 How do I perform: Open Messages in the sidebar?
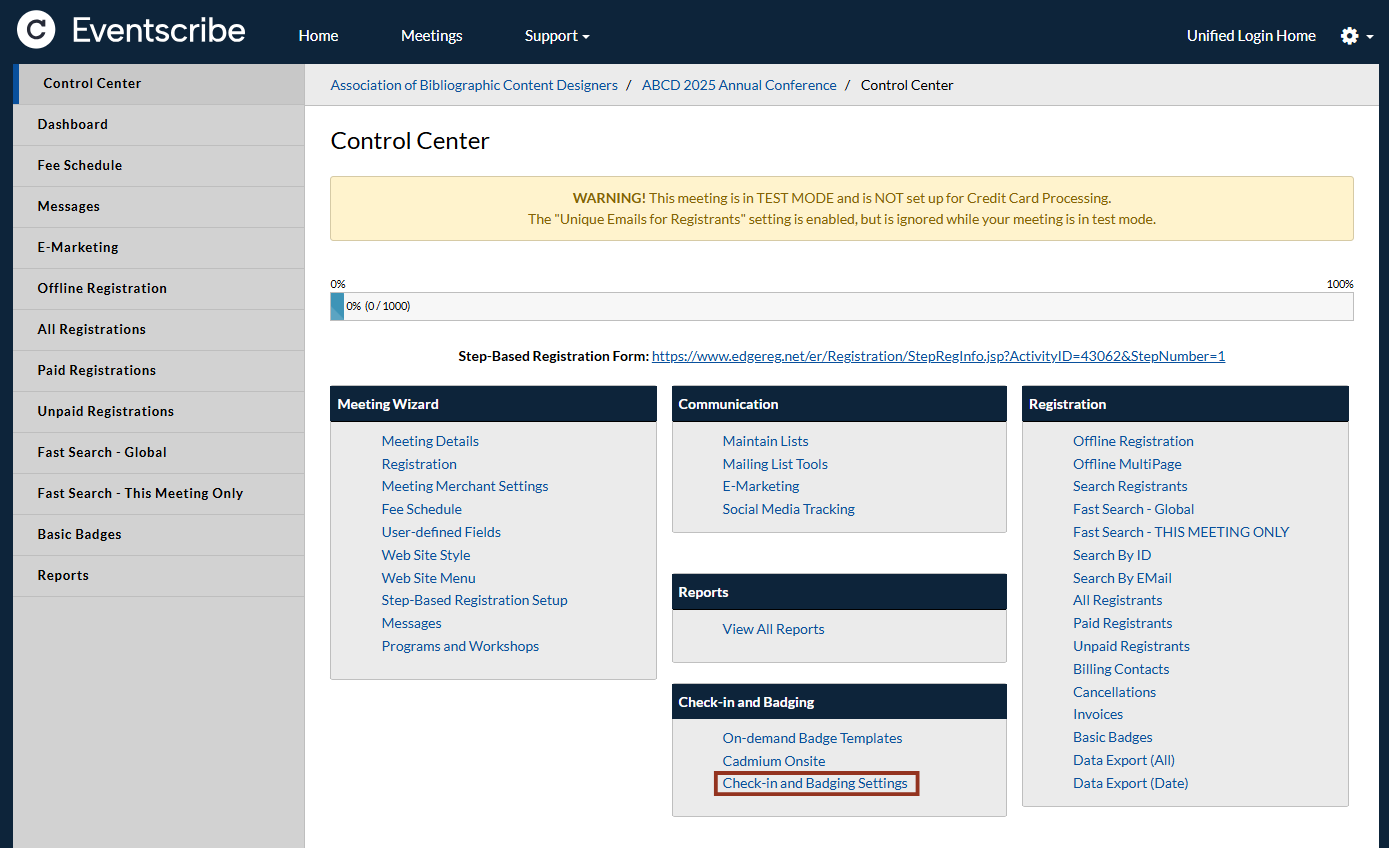coord(159,207)
